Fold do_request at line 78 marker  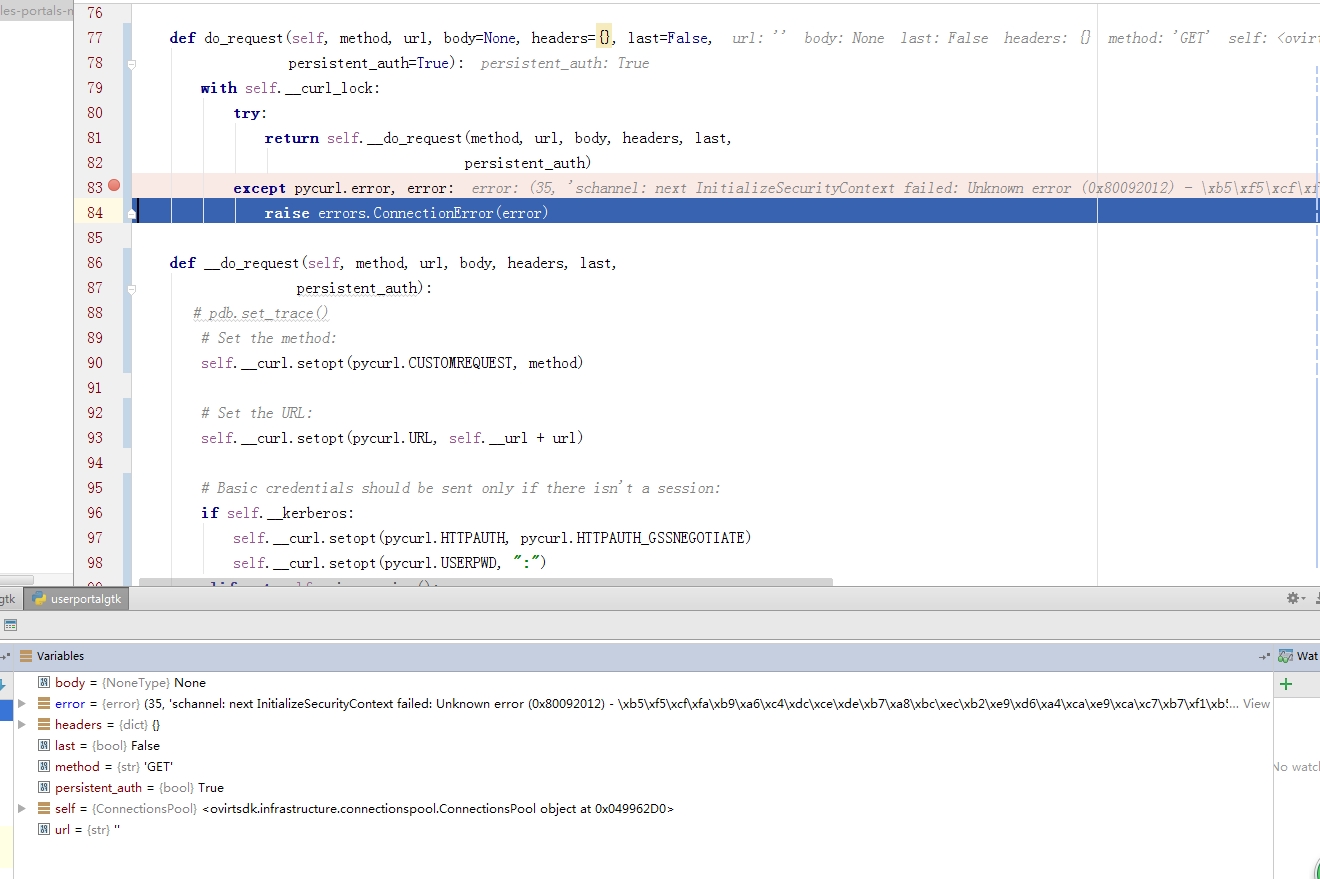[132, 63]
